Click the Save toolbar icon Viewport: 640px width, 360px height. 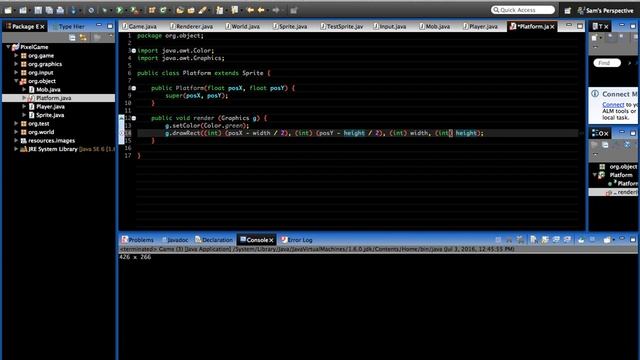[x=38, y=11]
